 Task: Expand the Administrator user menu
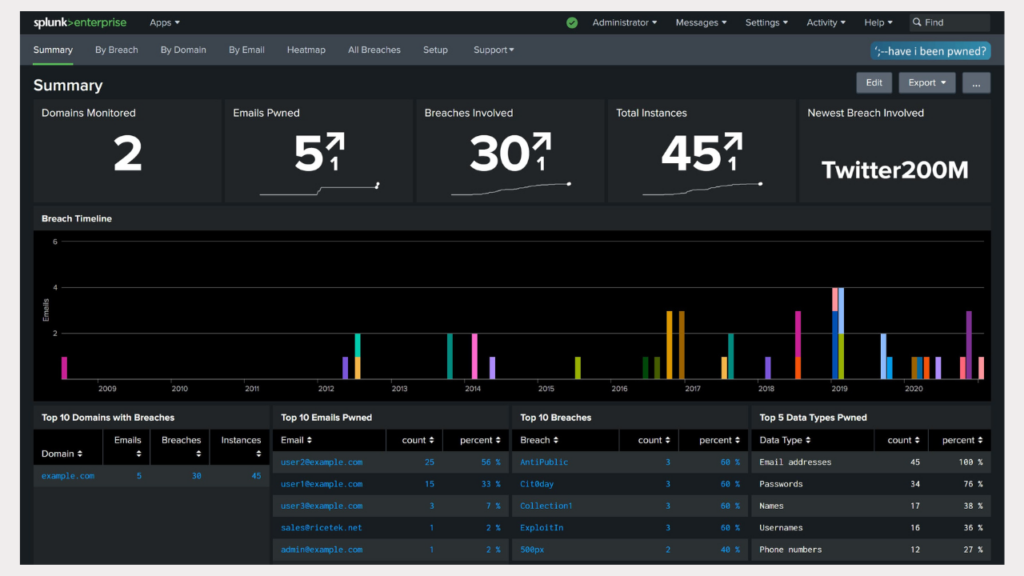point(625,22)
